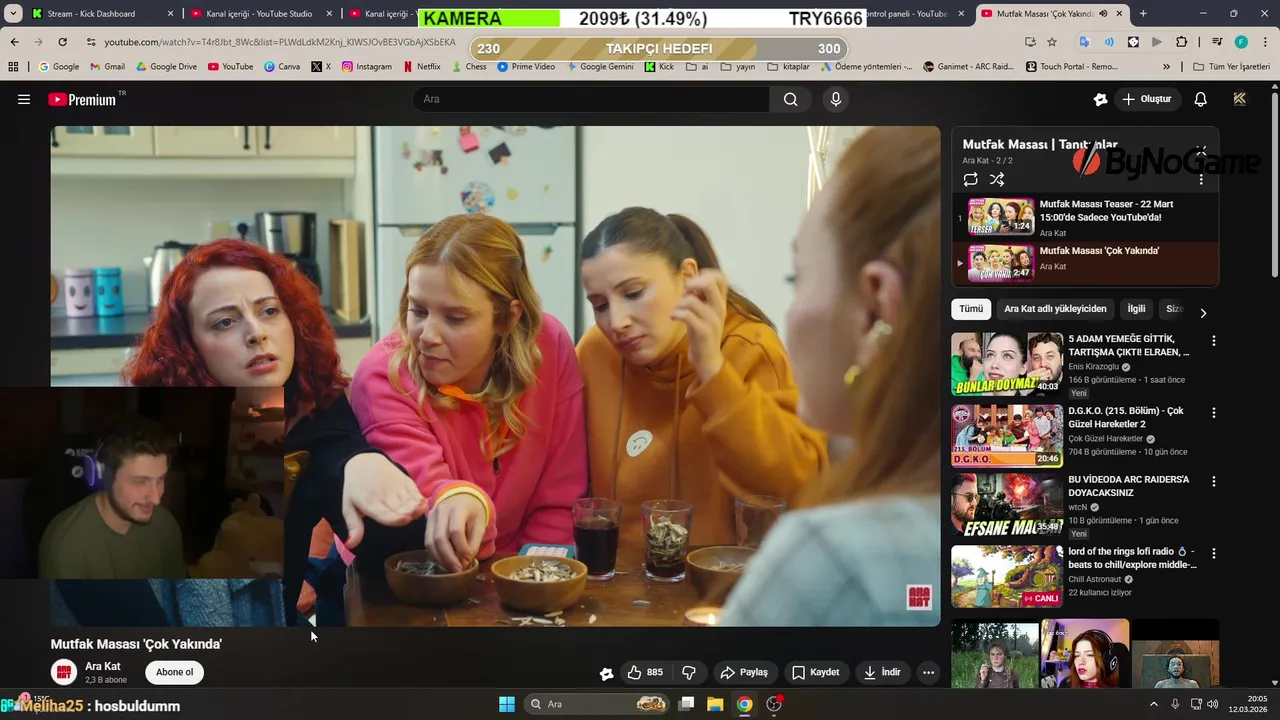Open the kitaplar bookmarks folder
Screen dimensions: 1280x720
click(789, 67)
